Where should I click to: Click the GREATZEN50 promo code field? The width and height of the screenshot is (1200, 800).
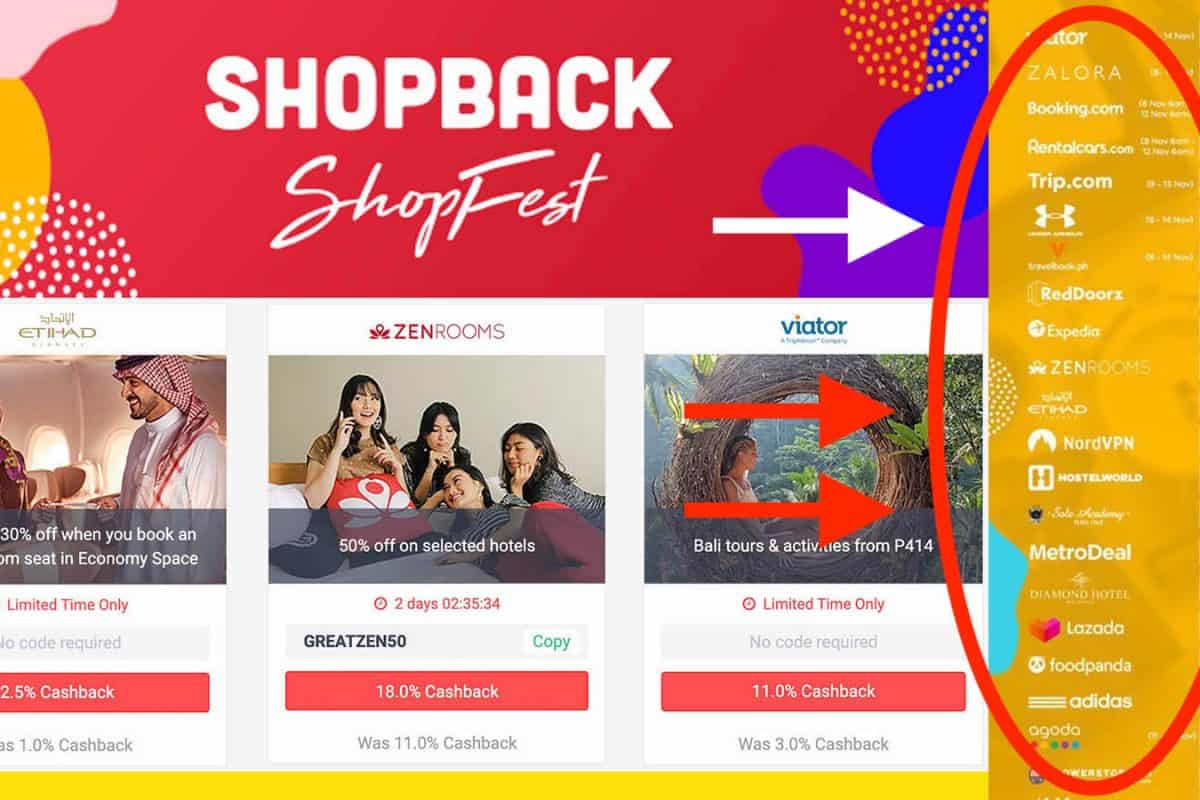point(437,642)
